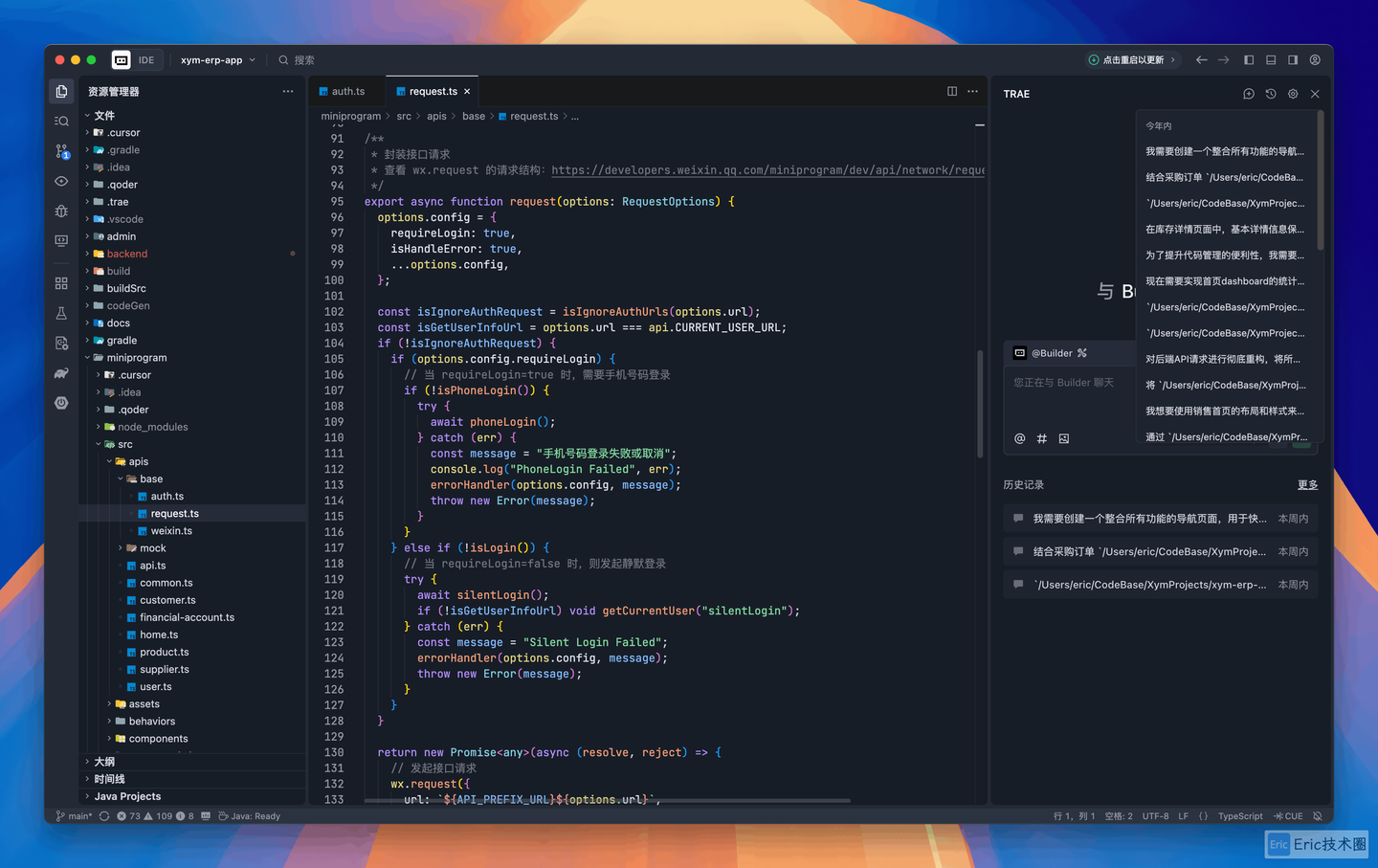Screen dimensions: 1378x868
Task: Open the Testing flask icon in sidebar
Action: click(60, 313)
